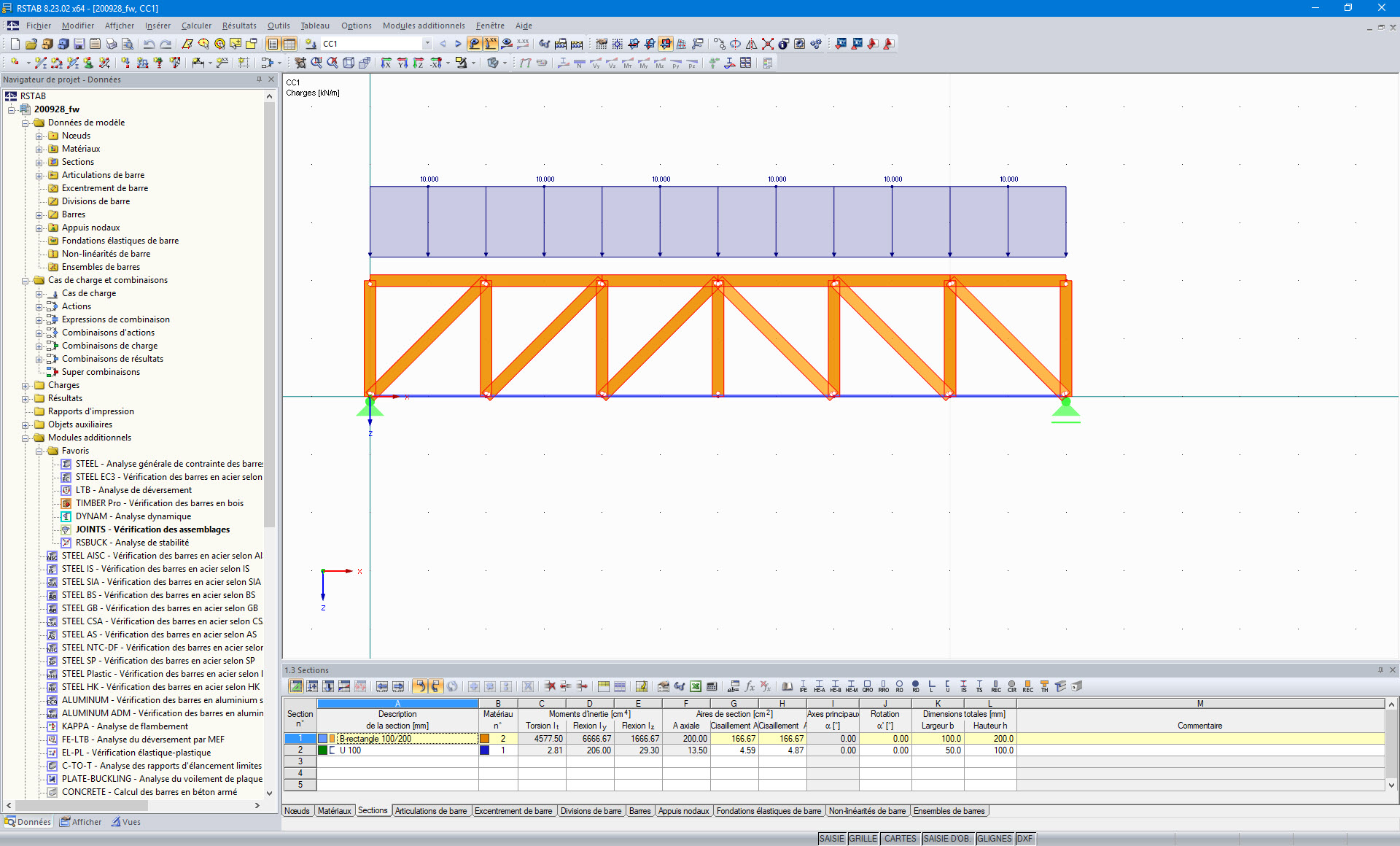The width and height of the screenshot is (1400, 846).
Task: Expand the Cas de charge tree node
Action: [x=39, y=293]
